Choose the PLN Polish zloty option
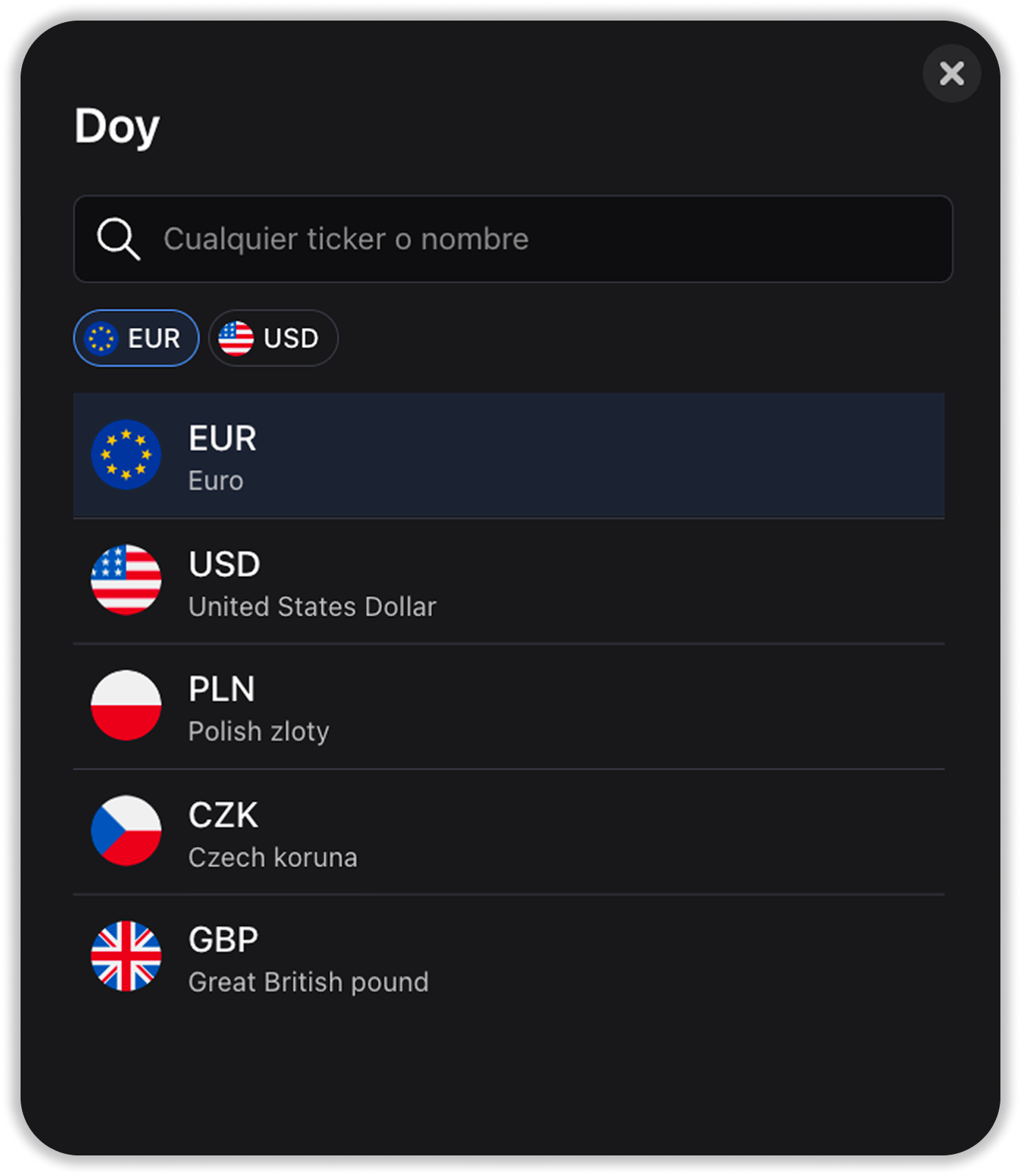The width and height of the screenshot is (1021, 1176). (x=509, y=706)
